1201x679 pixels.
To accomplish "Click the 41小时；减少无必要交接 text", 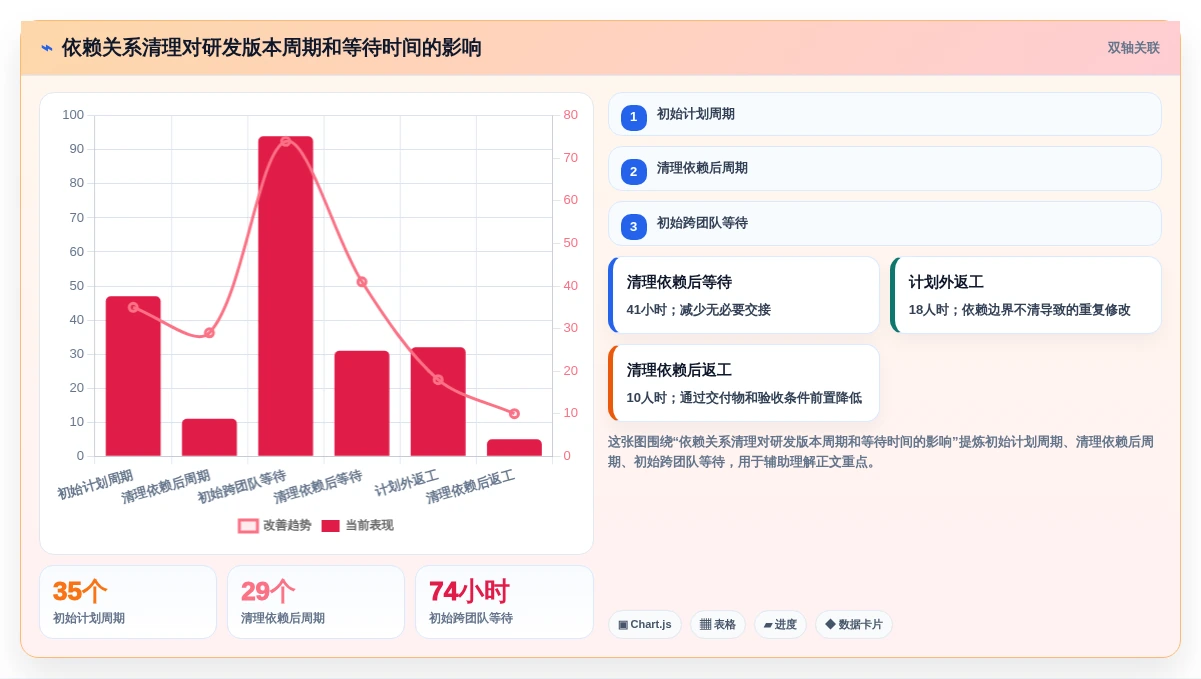I will click(x=699, y=310).
